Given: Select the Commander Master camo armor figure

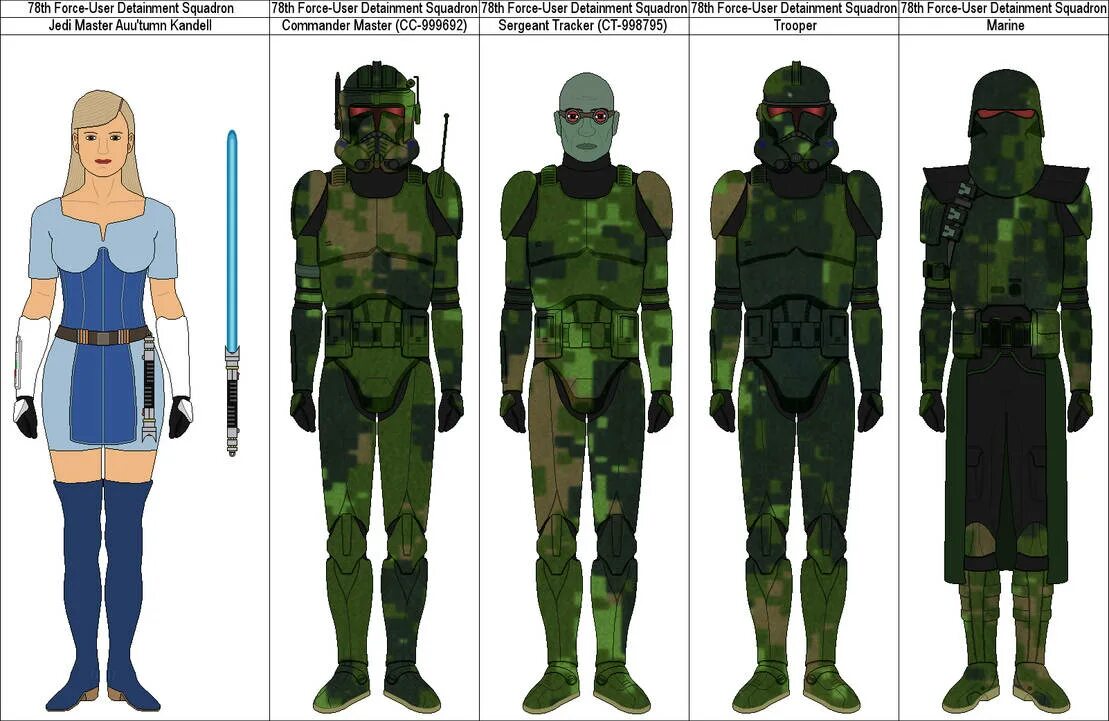Looking at the screenshot, I should coord(376,388).
